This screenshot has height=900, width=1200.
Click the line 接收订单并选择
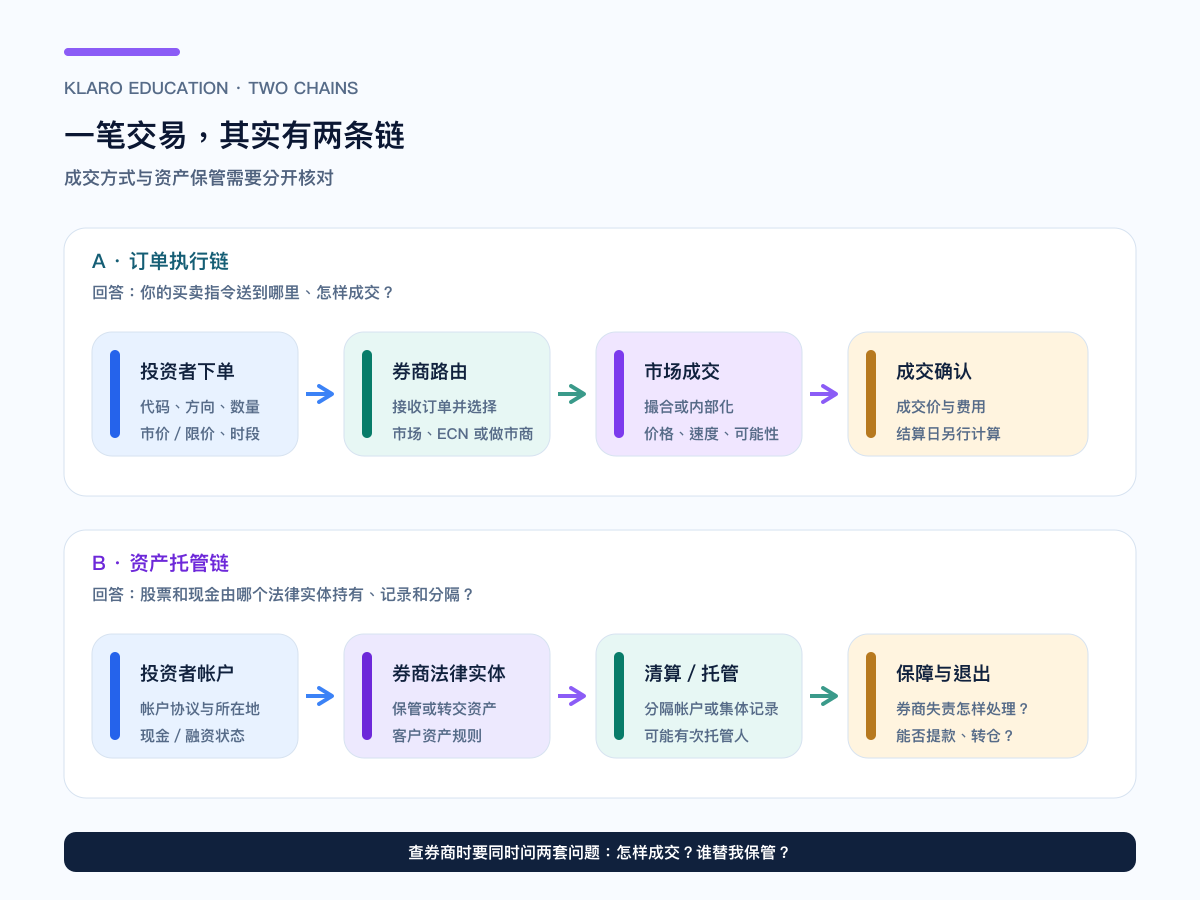pyautogui.click(x=444, y=407)
